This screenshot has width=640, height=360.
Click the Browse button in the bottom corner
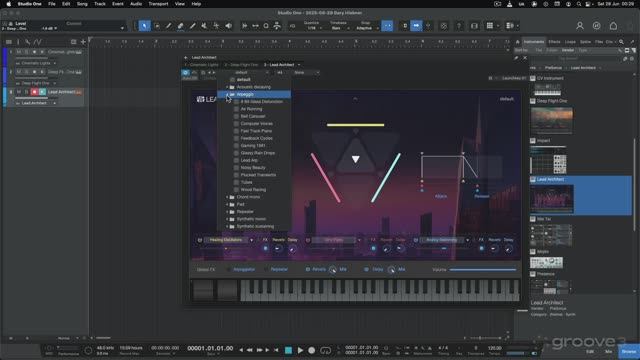coord(629,351)
